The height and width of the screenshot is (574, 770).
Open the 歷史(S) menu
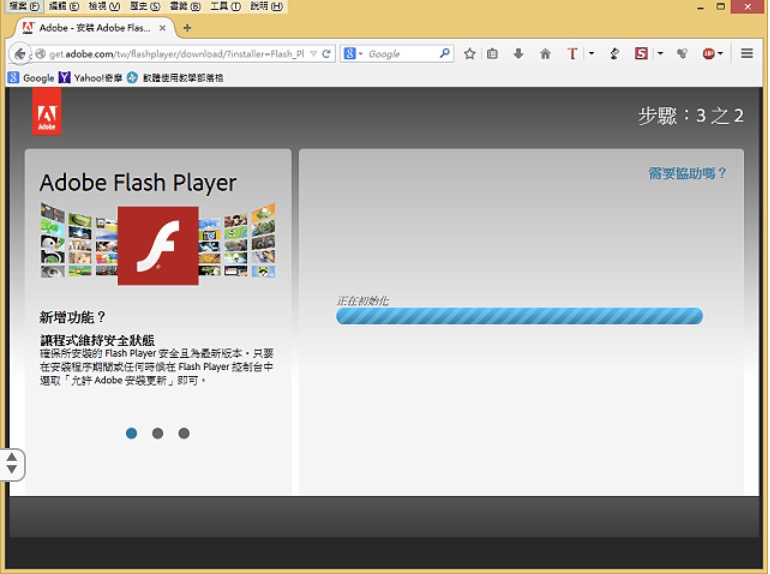[x=144, y=6]
